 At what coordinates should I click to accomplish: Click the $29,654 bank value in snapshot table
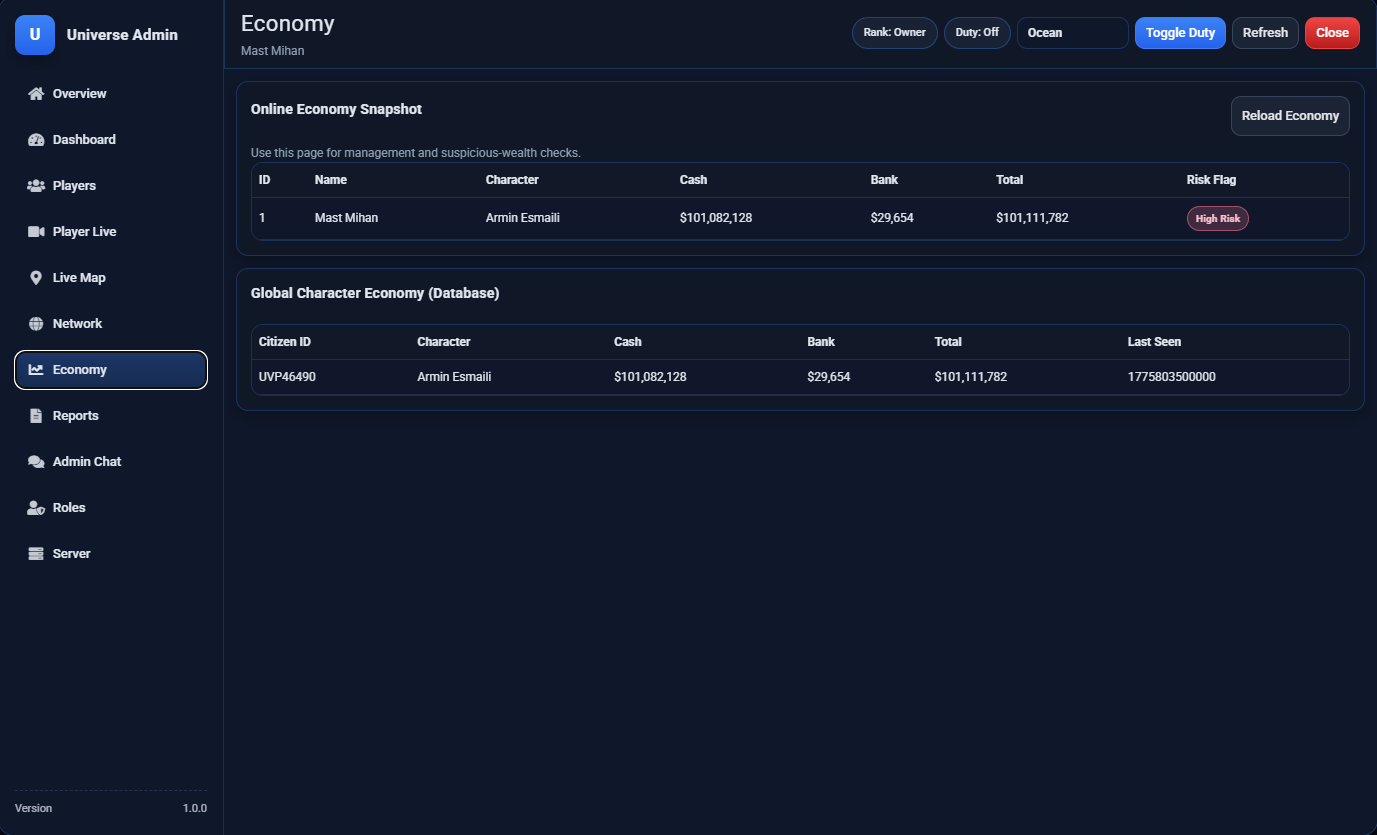(892, 218)
